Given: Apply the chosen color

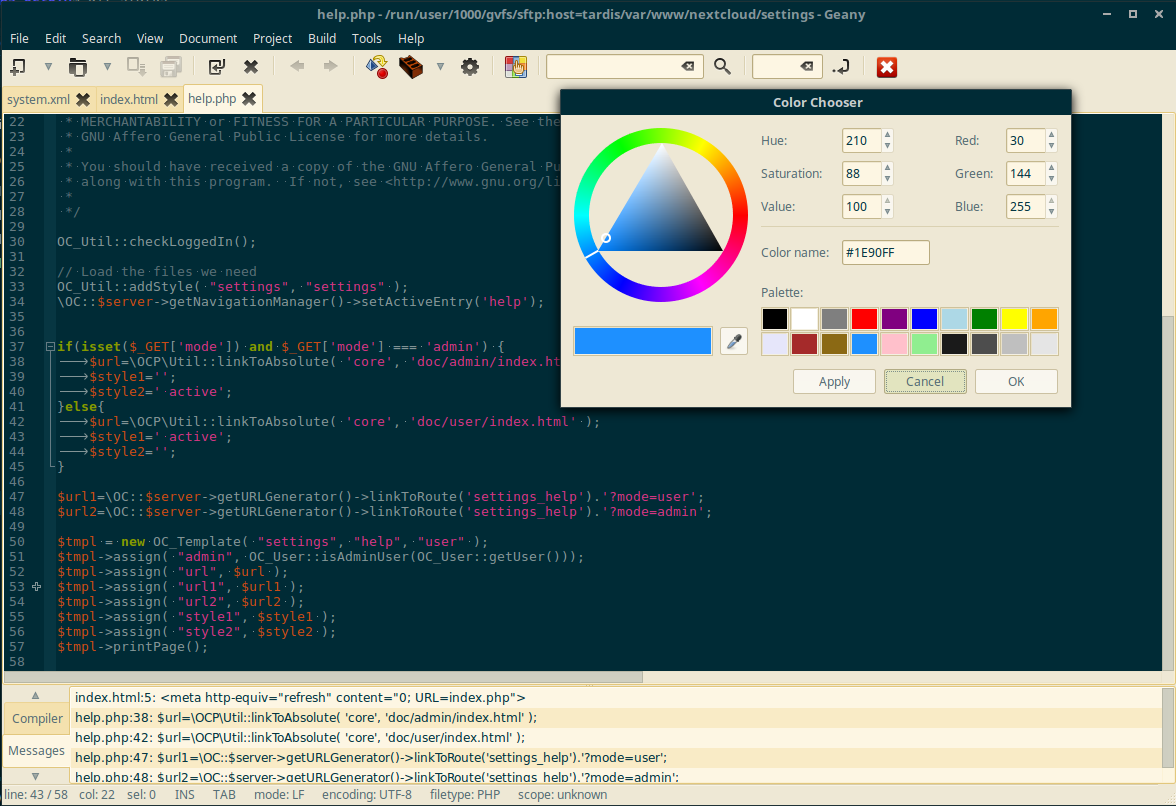Looking at the screenshot, I should pos(834,381).
